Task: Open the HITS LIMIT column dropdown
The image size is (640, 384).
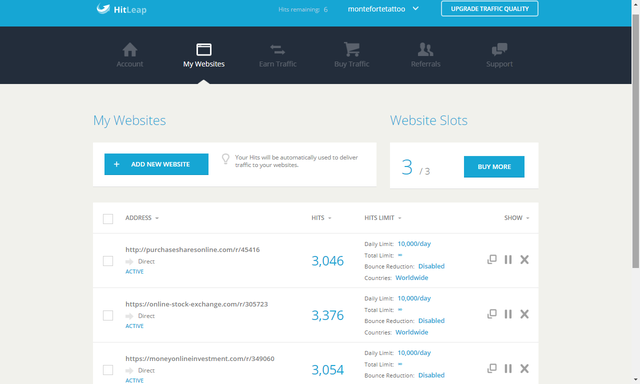Action: 382,218
